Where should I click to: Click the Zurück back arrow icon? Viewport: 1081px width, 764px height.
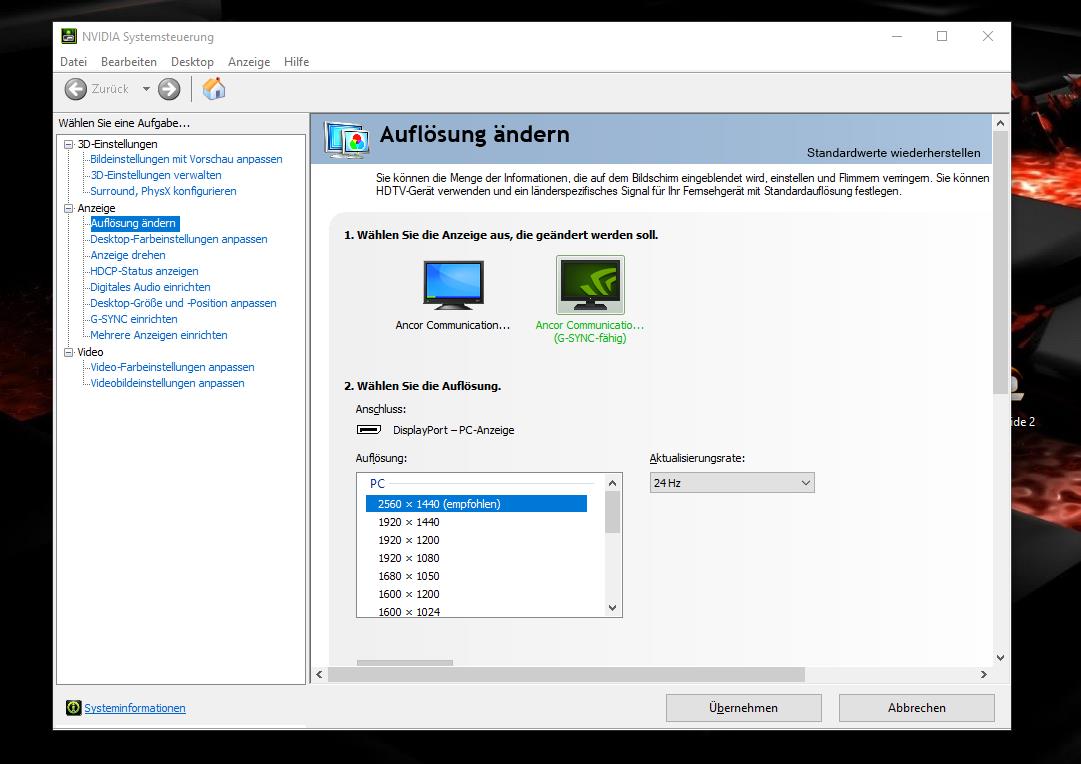76,89
